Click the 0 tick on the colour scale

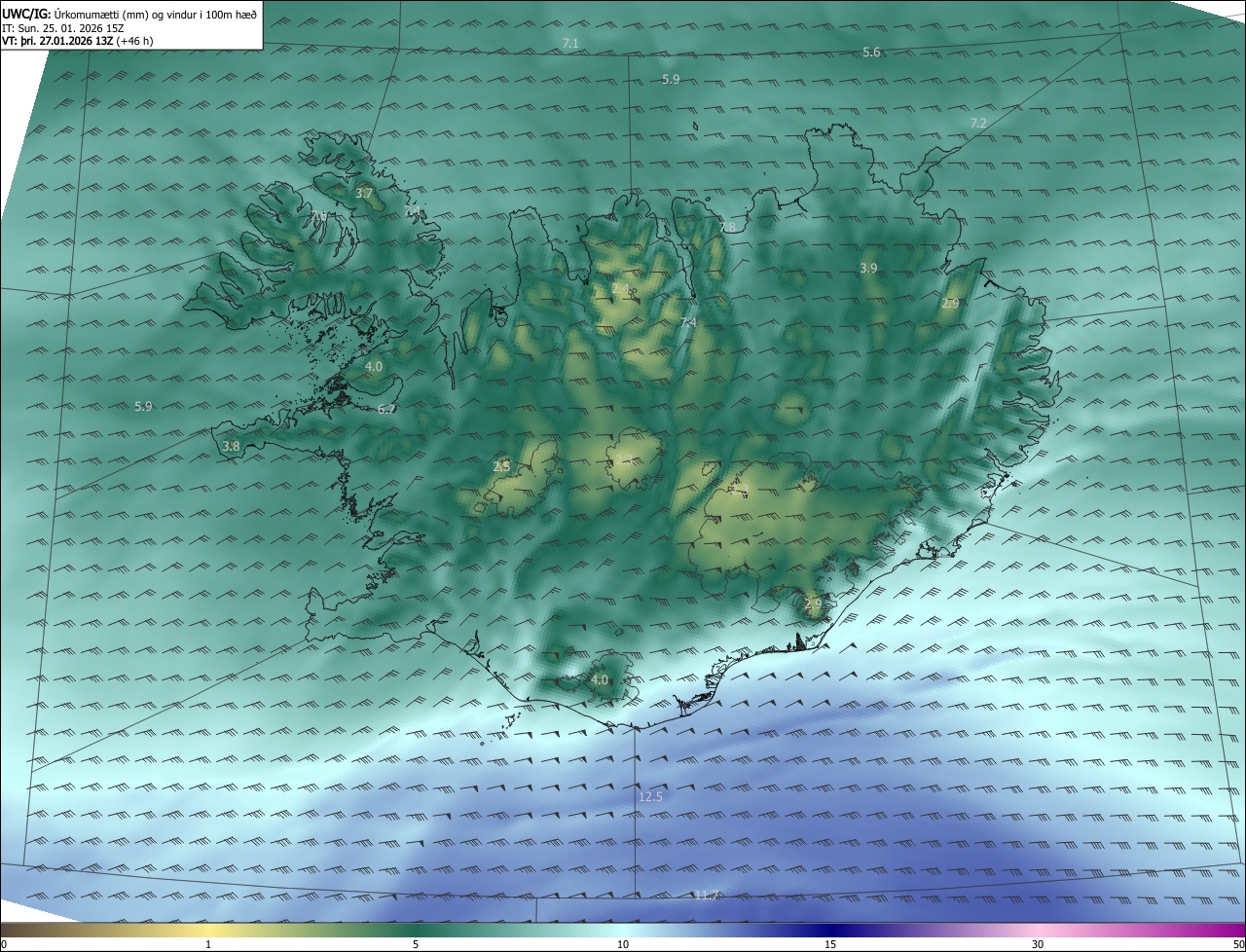pyautogui.click(x=4, y=944)
